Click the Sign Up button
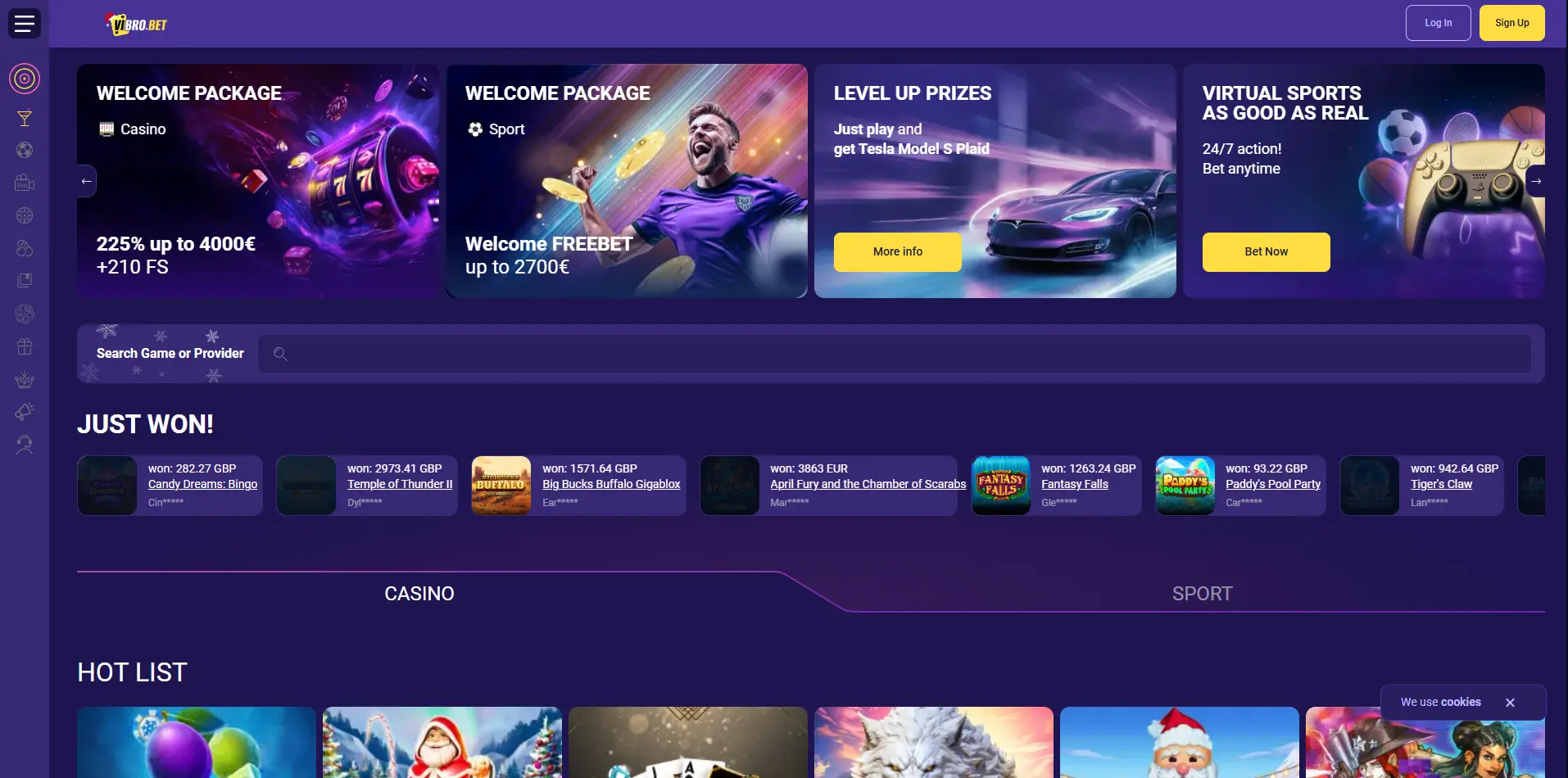This screenshot has height=778, width=1568. pyautogui.click(x=1511, y=23)
